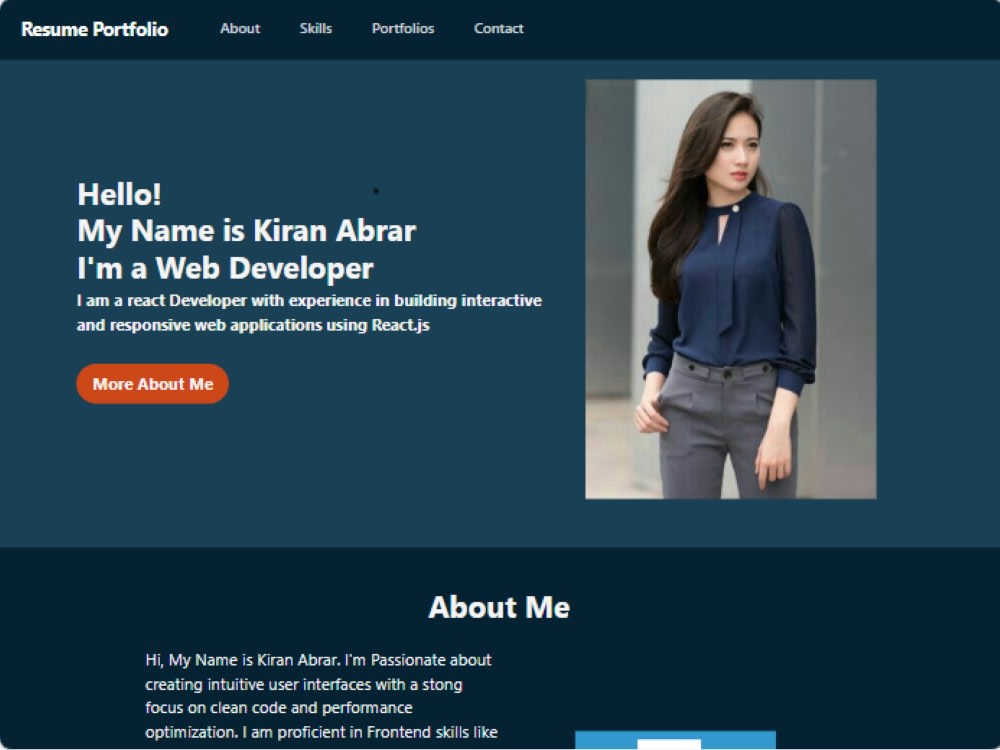Click 'creating intuitive user interfaces' line

pyautogui.click(x=304, y=684)
